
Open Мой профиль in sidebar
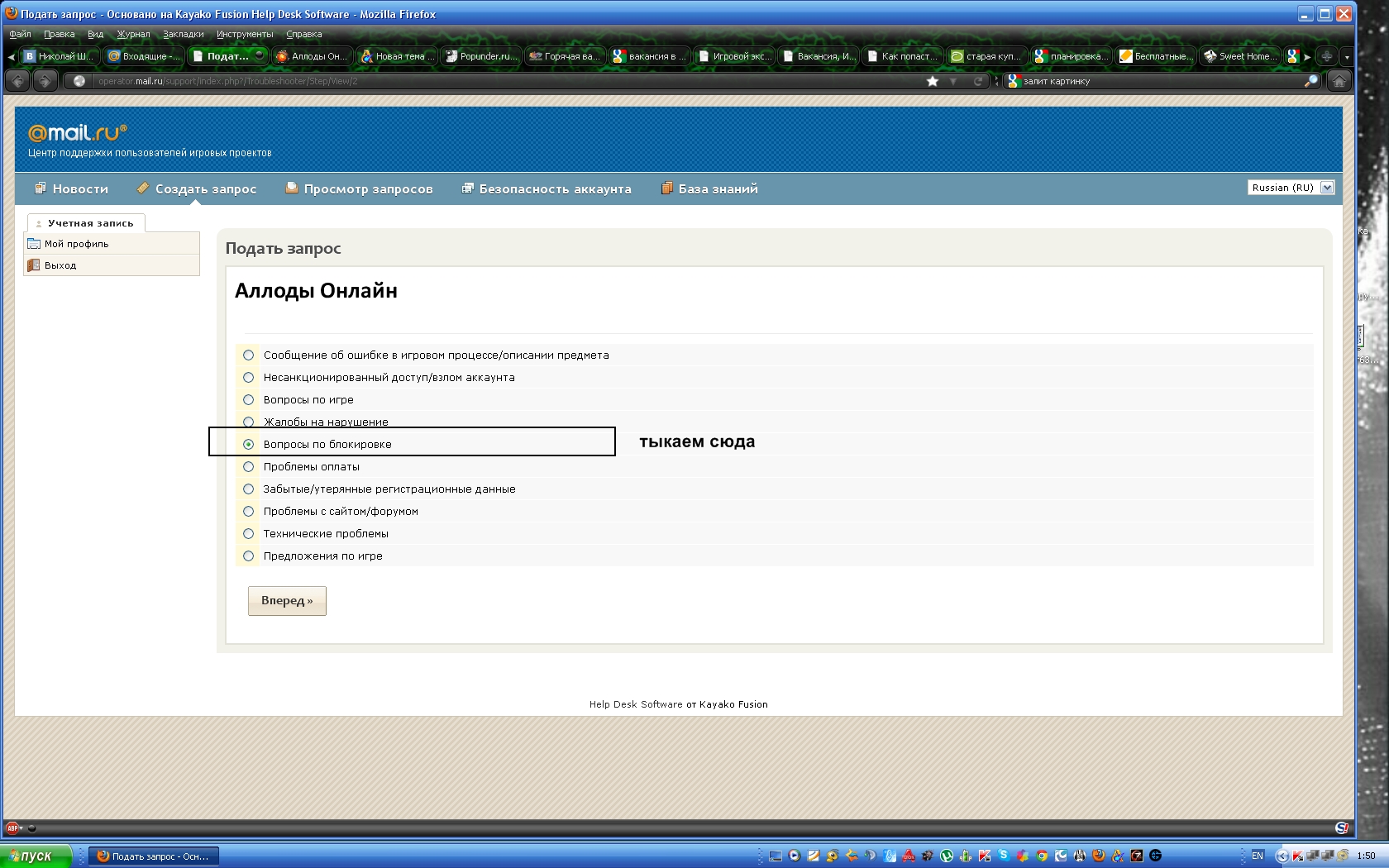[112, 244]
